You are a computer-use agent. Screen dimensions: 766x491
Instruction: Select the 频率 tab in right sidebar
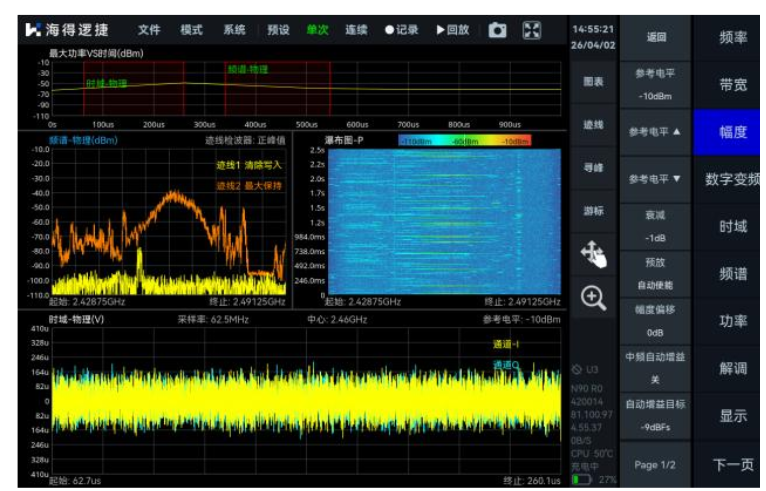point(732,38)
